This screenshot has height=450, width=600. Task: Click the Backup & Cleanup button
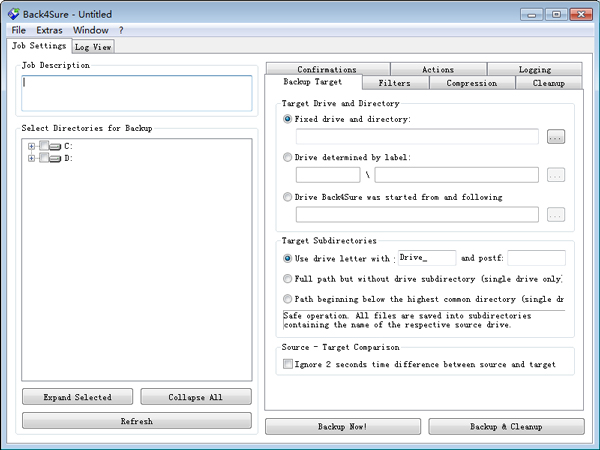506,426
